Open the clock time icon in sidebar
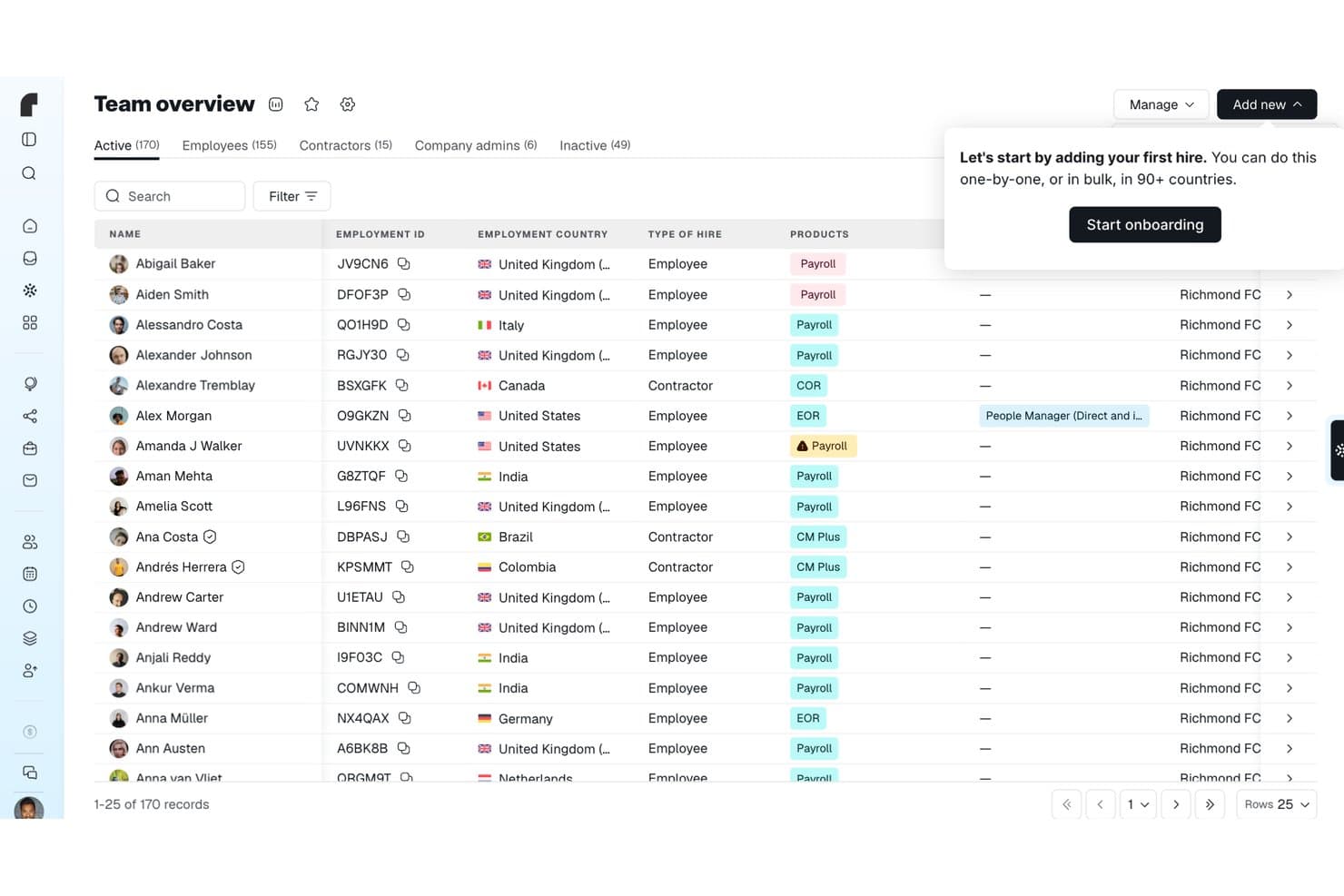 pyautogui.click(x=30, y=606)
